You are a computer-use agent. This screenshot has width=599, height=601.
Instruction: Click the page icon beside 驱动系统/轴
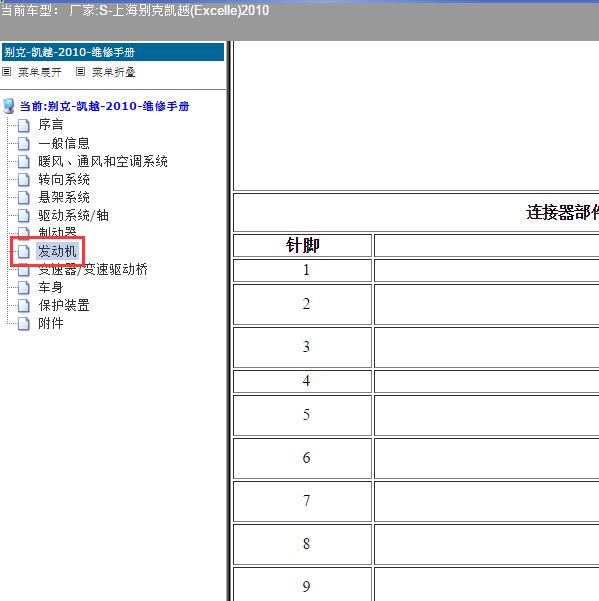click(x=24, y=215)
